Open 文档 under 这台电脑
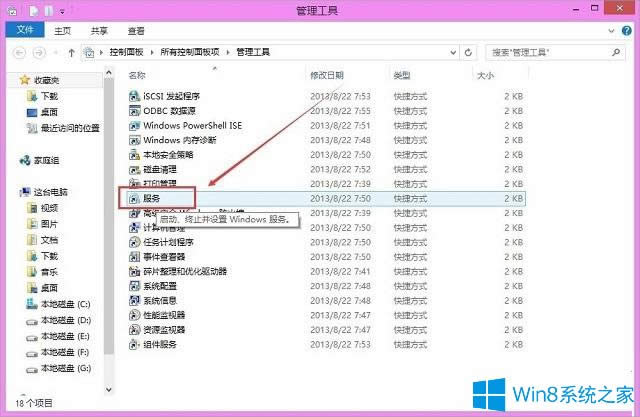 pyautogui.click(x=42, y=240)
